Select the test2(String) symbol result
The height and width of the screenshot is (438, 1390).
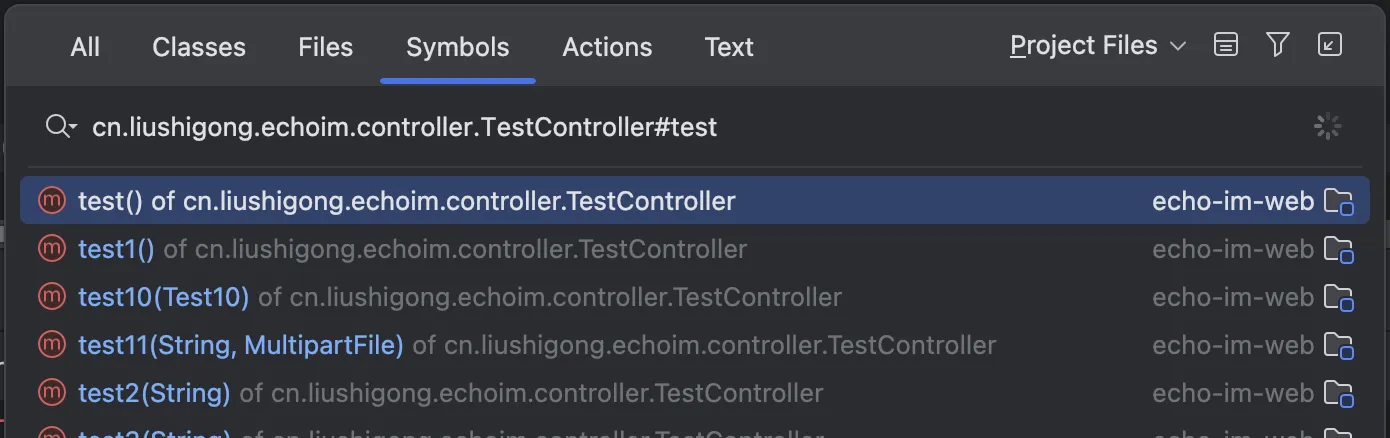[x=154, y=393]
